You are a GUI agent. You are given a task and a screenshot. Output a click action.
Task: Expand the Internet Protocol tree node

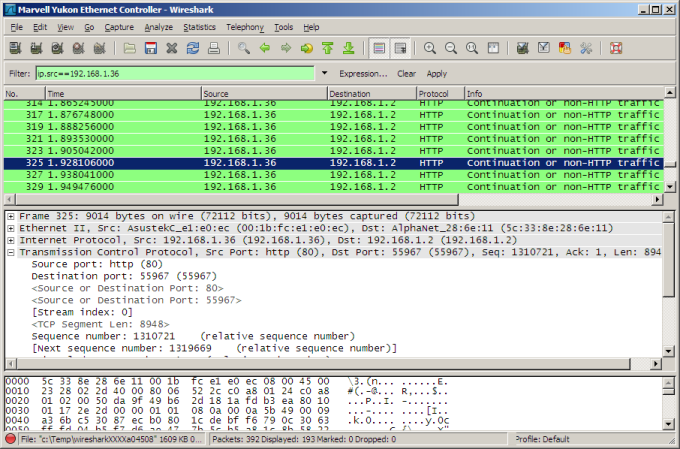11,240
